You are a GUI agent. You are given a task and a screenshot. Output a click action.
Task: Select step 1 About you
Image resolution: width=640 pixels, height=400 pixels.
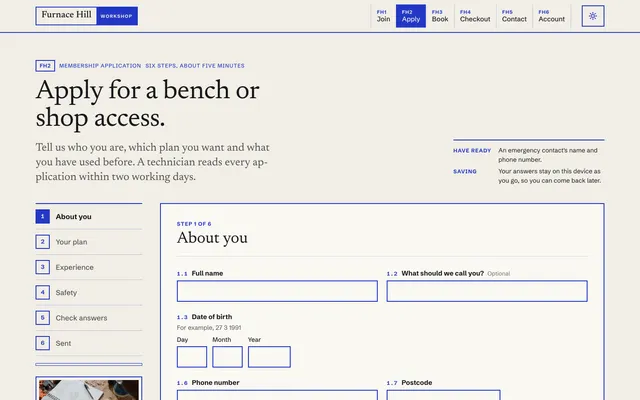pyautogui.click(x=89, y=217)
